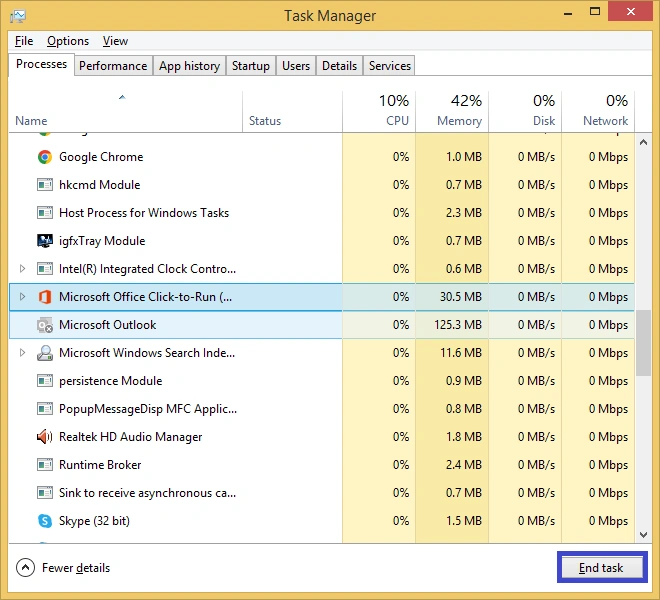Image resolution: width=660 pixels, height=600 pixels.
Task: Sort processes by CPU column
Action: click(x=379, y=112)
